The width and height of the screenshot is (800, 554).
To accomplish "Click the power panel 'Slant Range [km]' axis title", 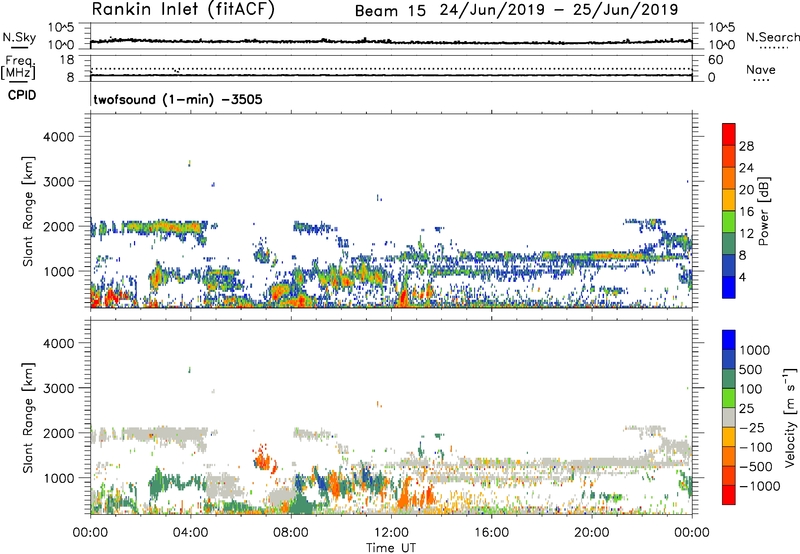I will pos(28,211).
